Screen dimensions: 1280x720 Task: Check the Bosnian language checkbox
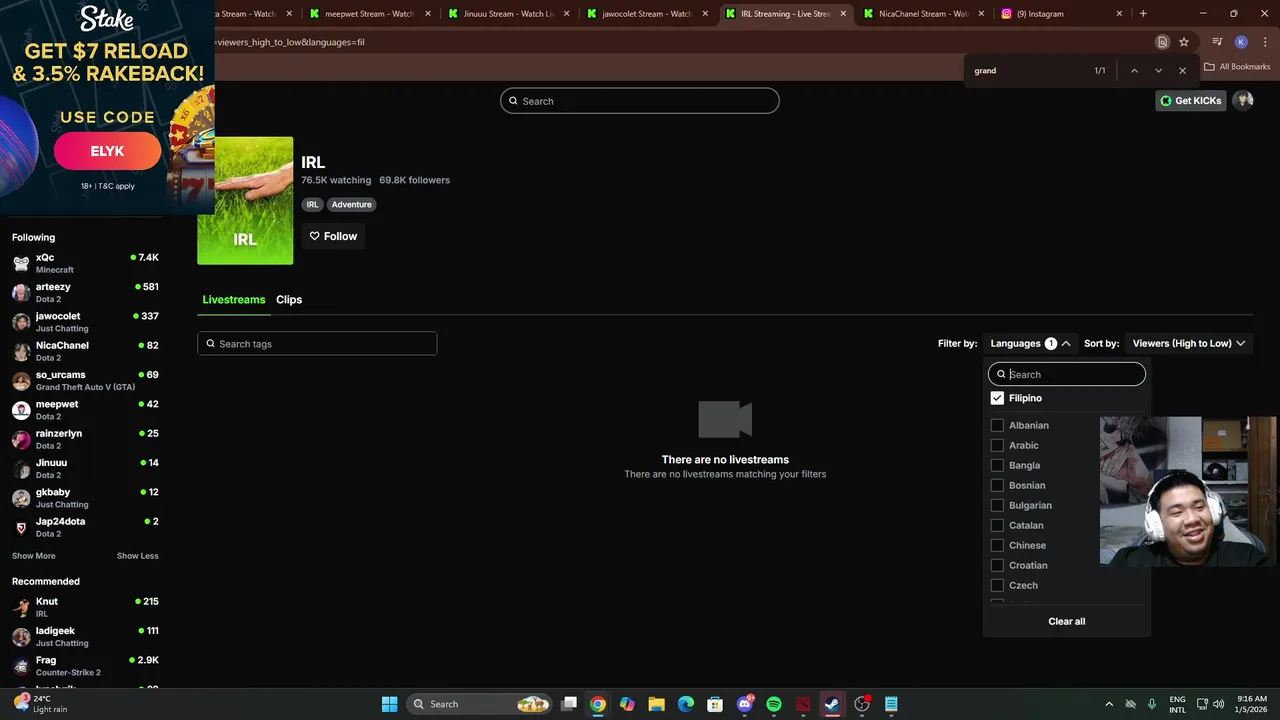[x=997, y=485]
